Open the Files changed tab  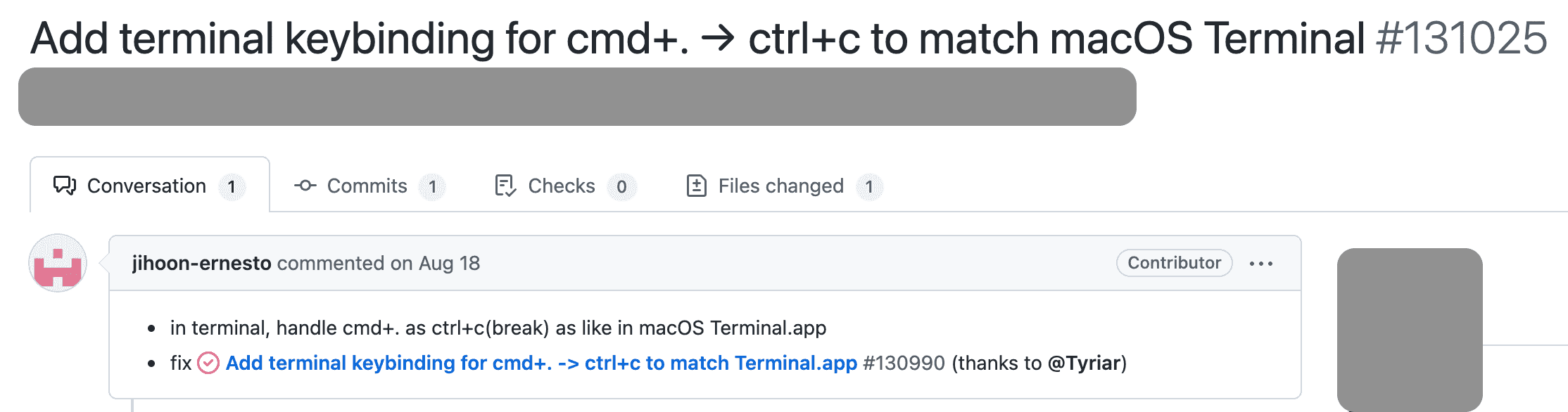[x=780, y=186]
